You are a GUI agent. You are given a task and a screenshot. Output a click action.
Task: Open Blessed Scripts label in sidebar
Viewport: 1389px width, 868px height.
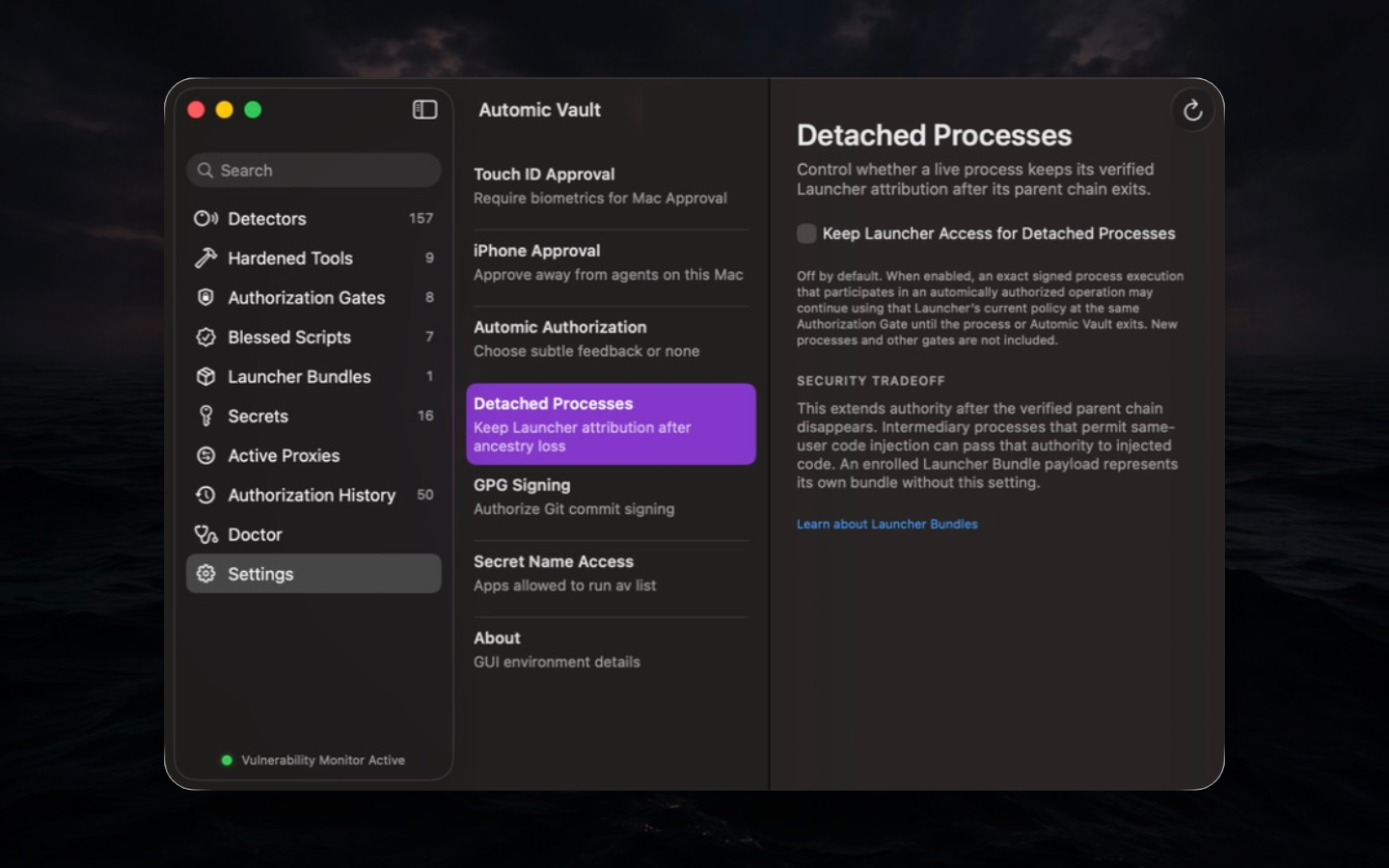pos(289,338)
